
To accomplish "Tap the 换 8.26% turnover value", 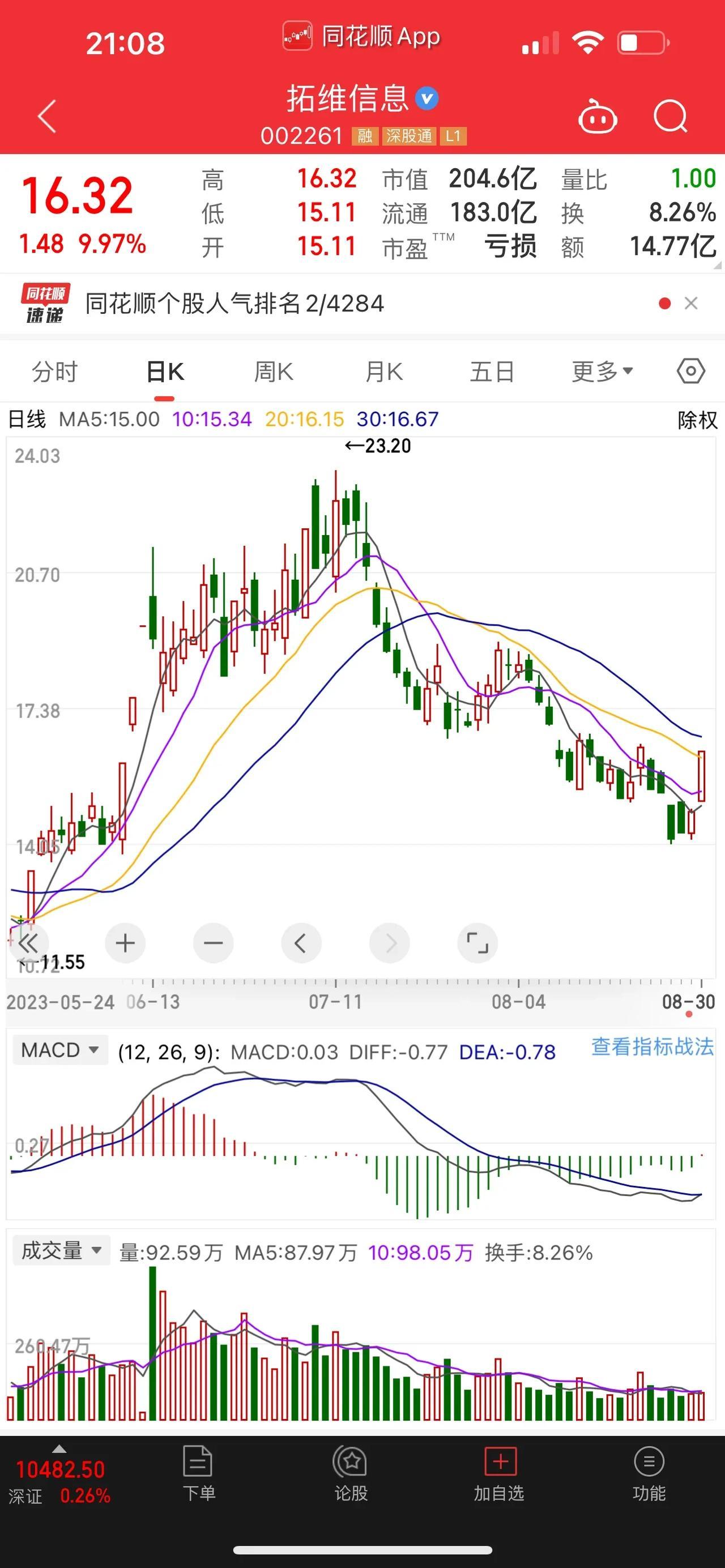I will 682,212.
